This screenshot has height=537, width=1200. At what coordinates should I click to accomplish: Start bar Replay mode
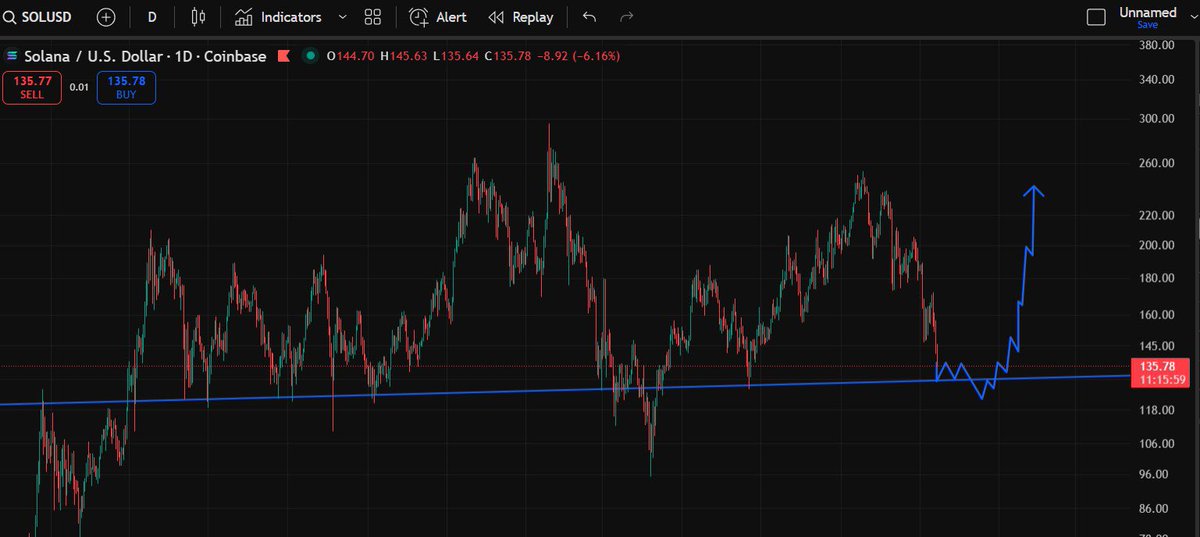point(521,17)
